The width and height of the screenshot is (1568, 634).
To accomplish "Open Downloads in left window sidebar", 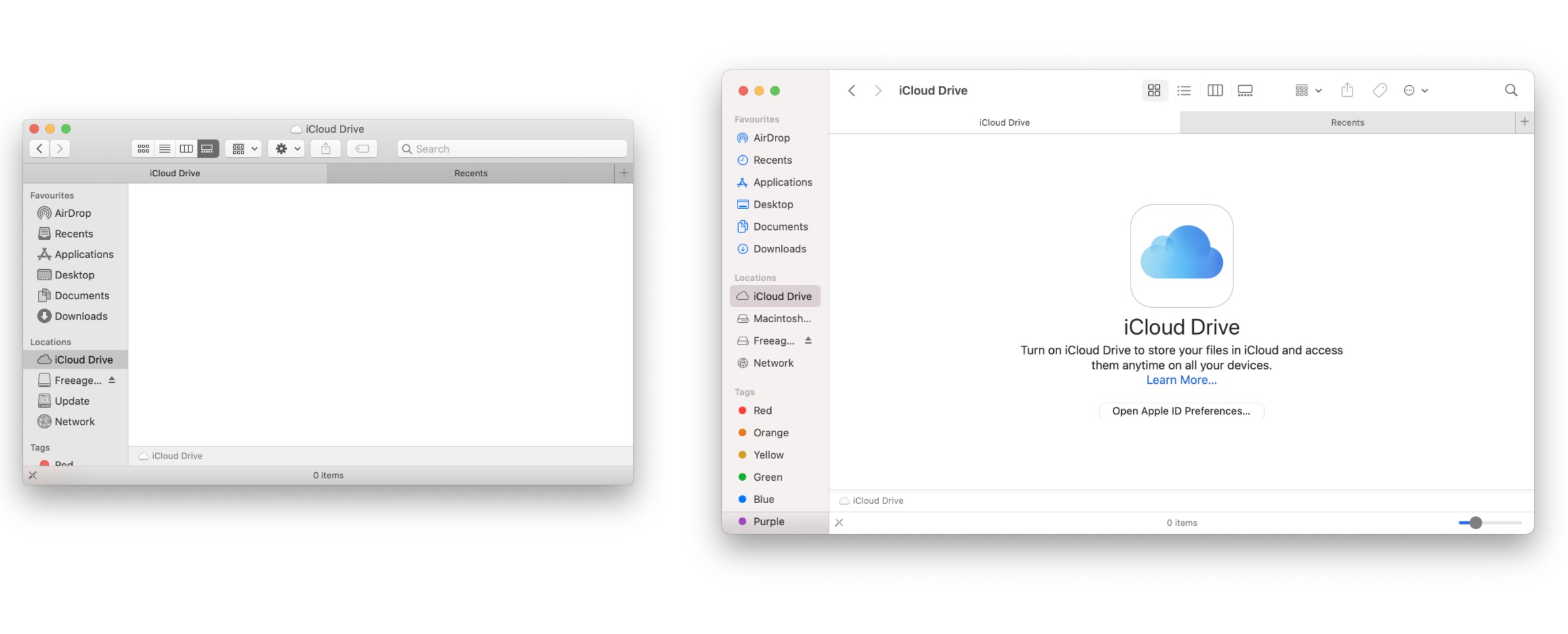I will pyautogui.click(x=81, y=316).
